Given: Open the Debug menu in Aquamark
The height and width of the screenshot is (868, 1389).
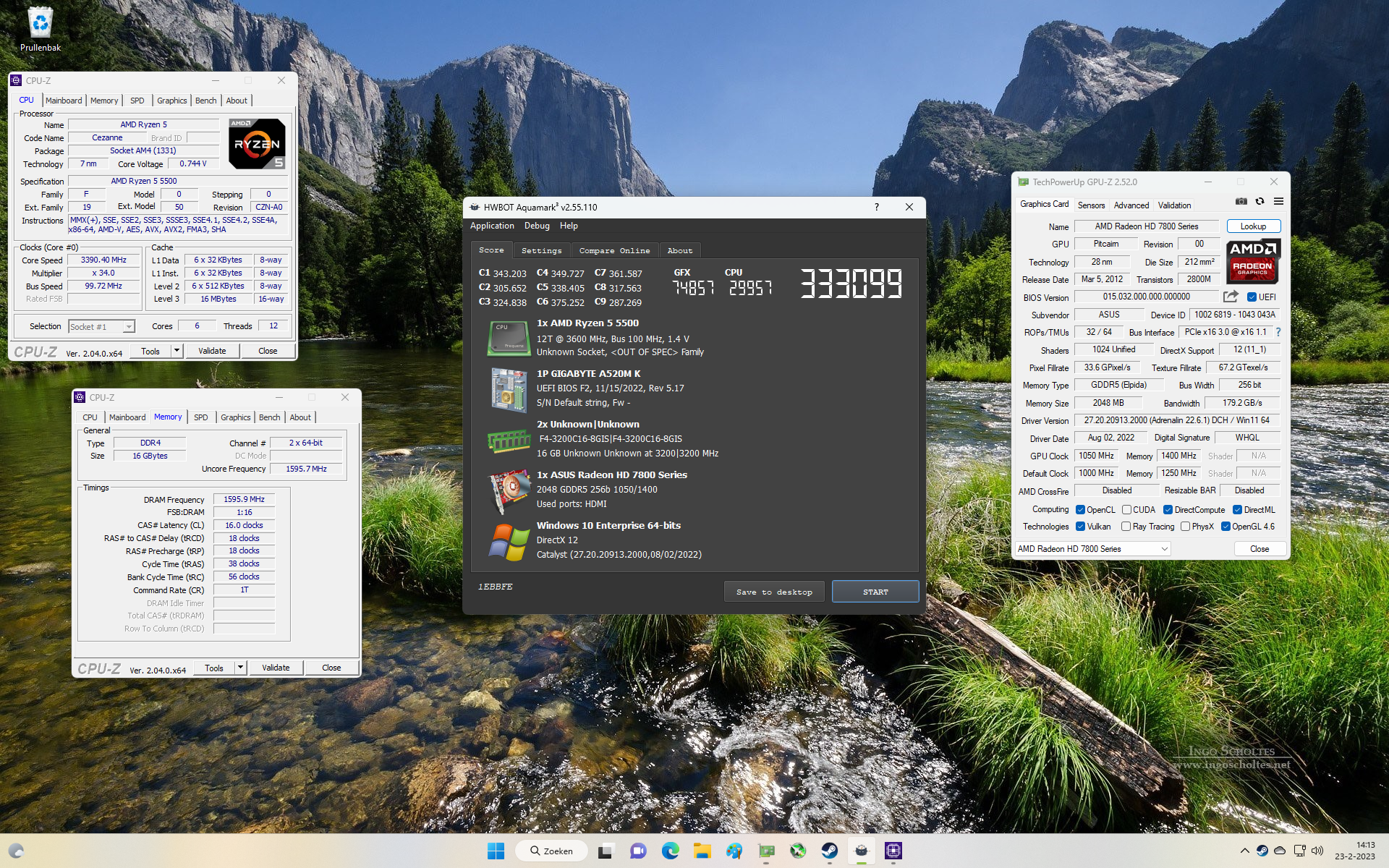Looking at the screenshot, I should click(x=537, y=226).
